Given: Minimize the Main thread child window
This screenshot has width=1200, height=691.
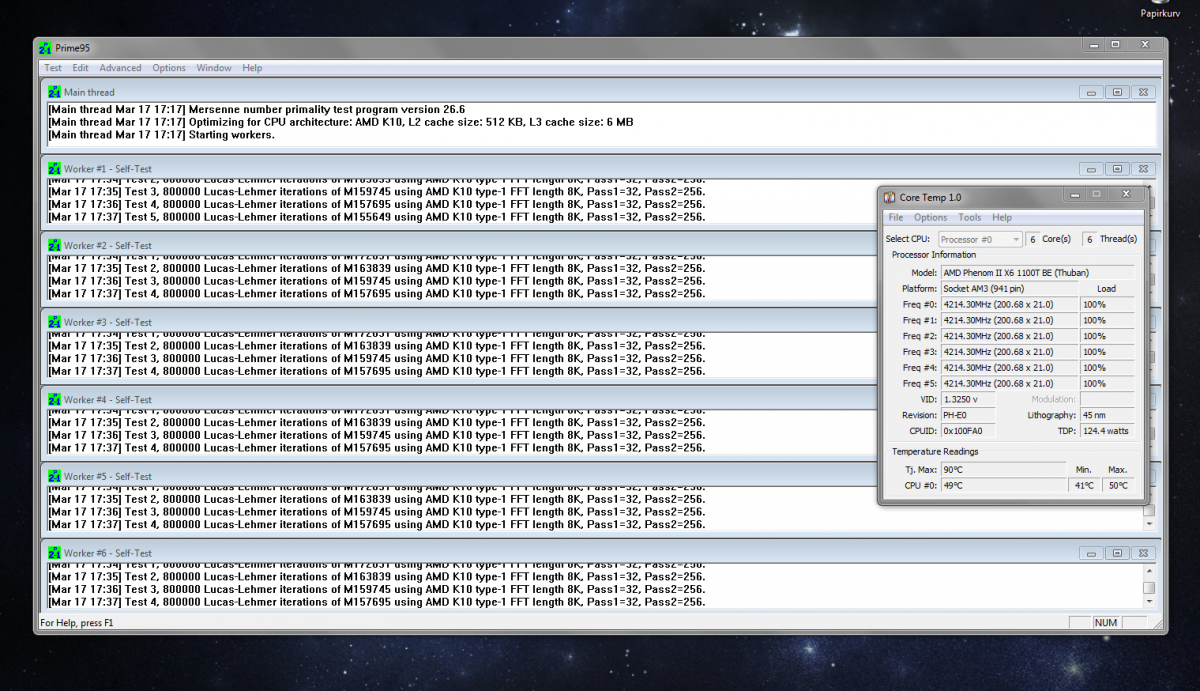Looking at the screenshot, I should tap(1091, 92).
